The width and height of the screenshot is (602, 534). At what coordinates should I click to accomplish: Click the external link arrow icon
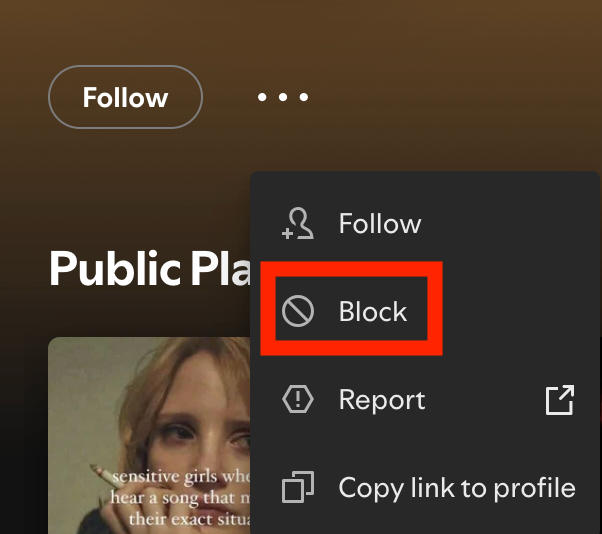pos(559,400)
